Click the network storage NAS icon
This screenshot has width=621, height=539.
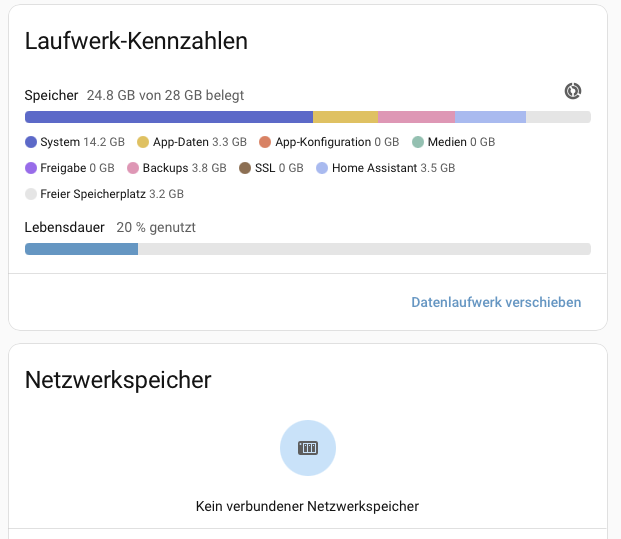[x=308, y=448]
